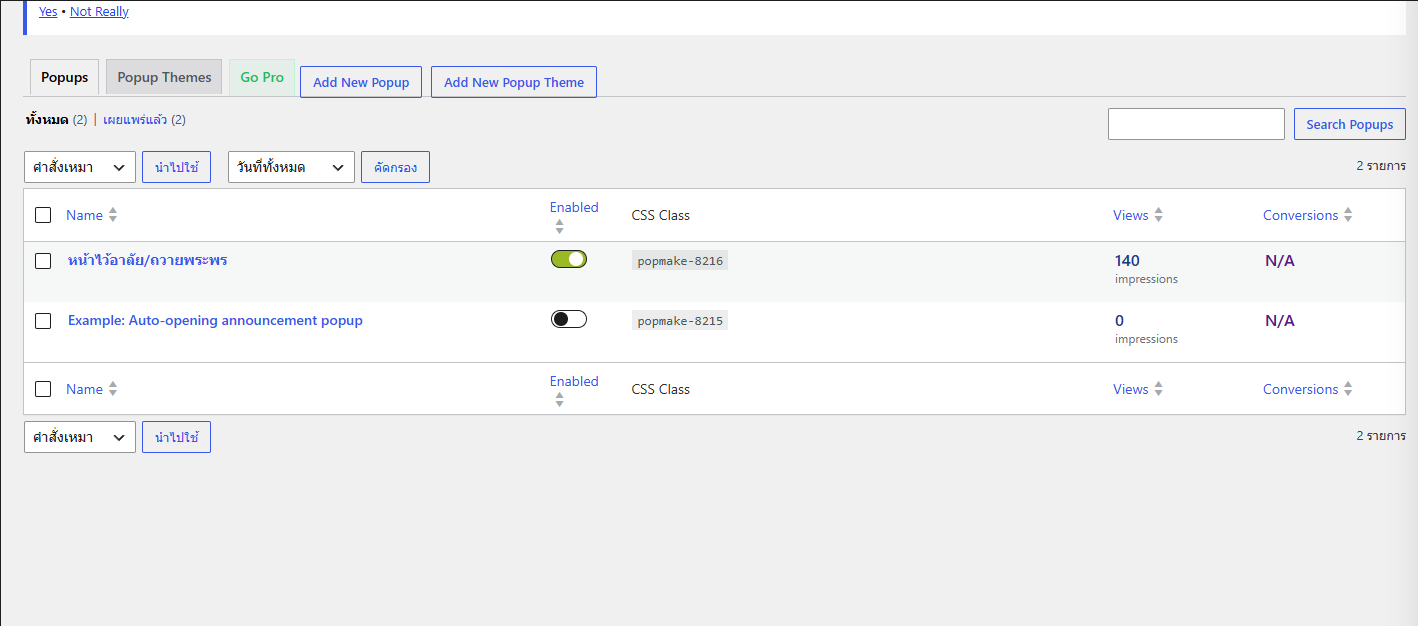Focus the popup search input field
The width and height of the screenshot is (1418, 626).
click(x=1196, y=124)
